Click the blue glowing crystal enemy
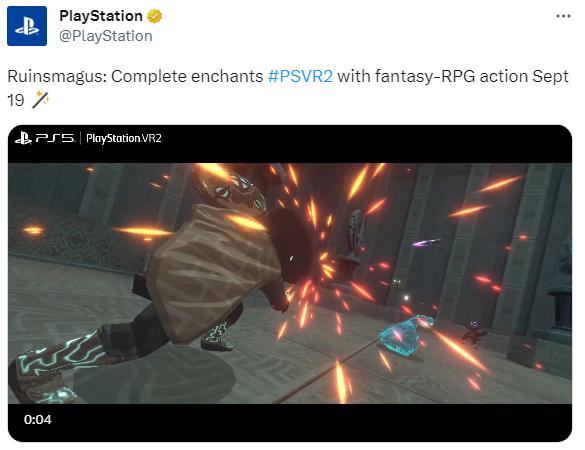Screen dimensions: 585x450 tap(405, 335)
